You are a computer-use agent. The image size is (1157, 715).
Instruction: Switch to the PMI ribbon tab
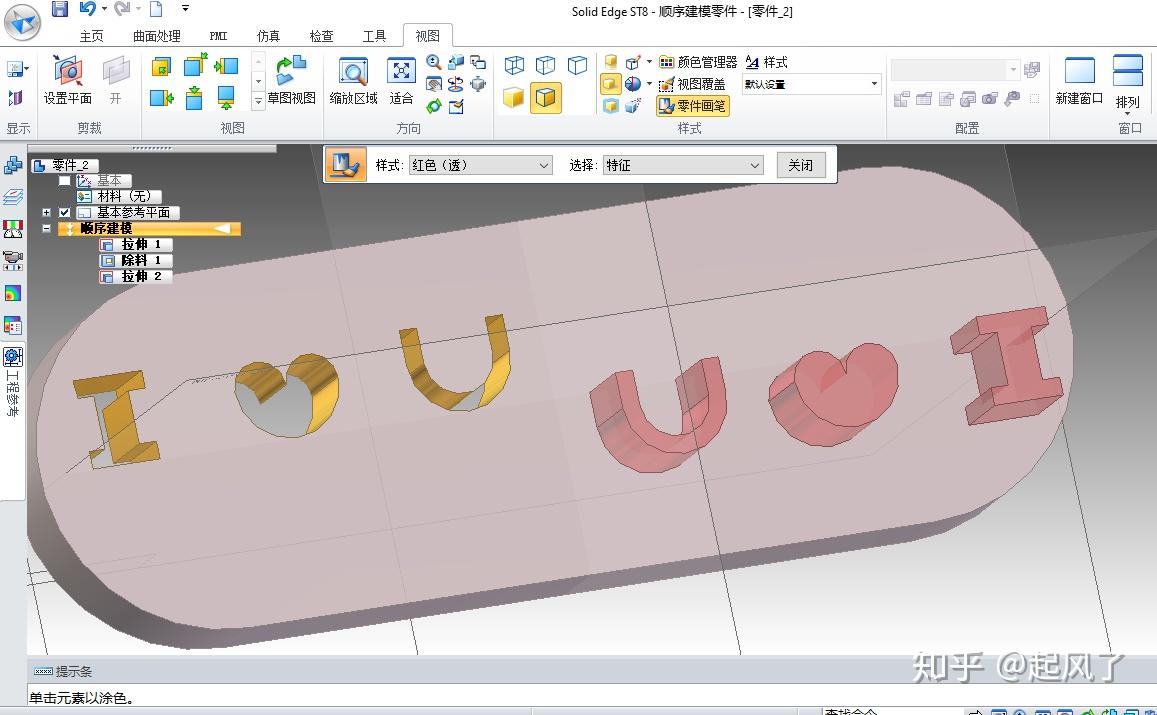(218, 35)
